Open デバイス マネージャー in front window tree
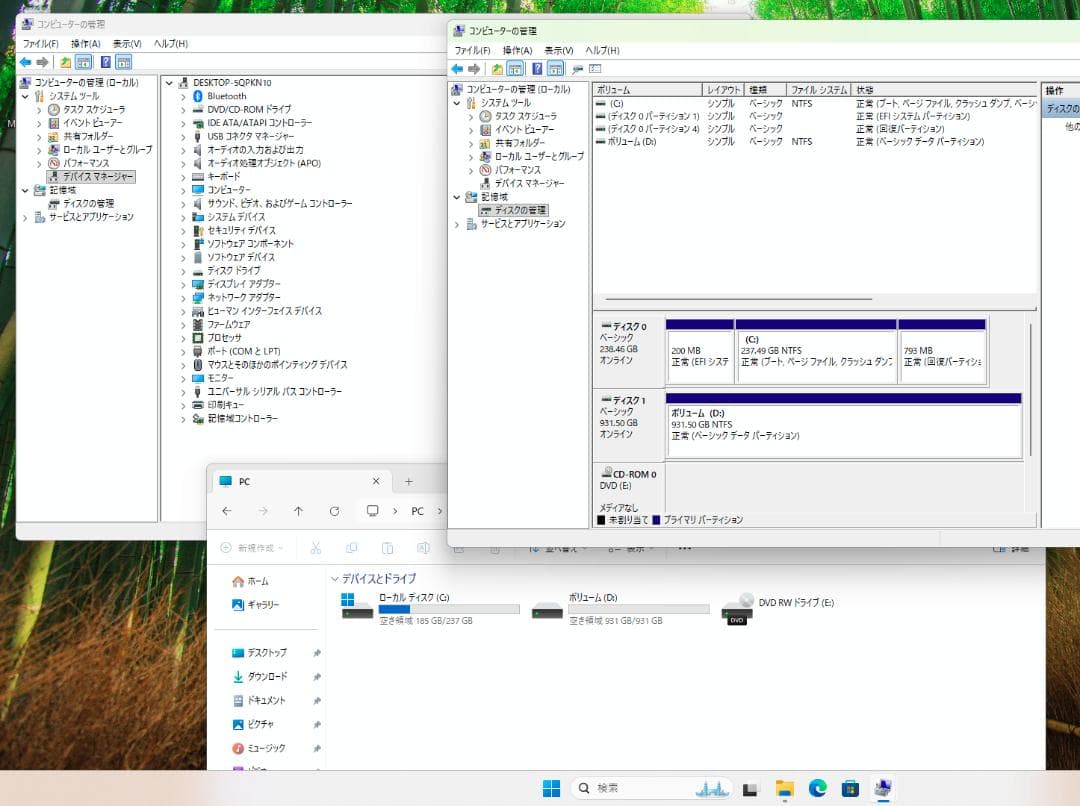Image resolution: width=1080 pixels, height=806 pixels. (x=529, y=183)
